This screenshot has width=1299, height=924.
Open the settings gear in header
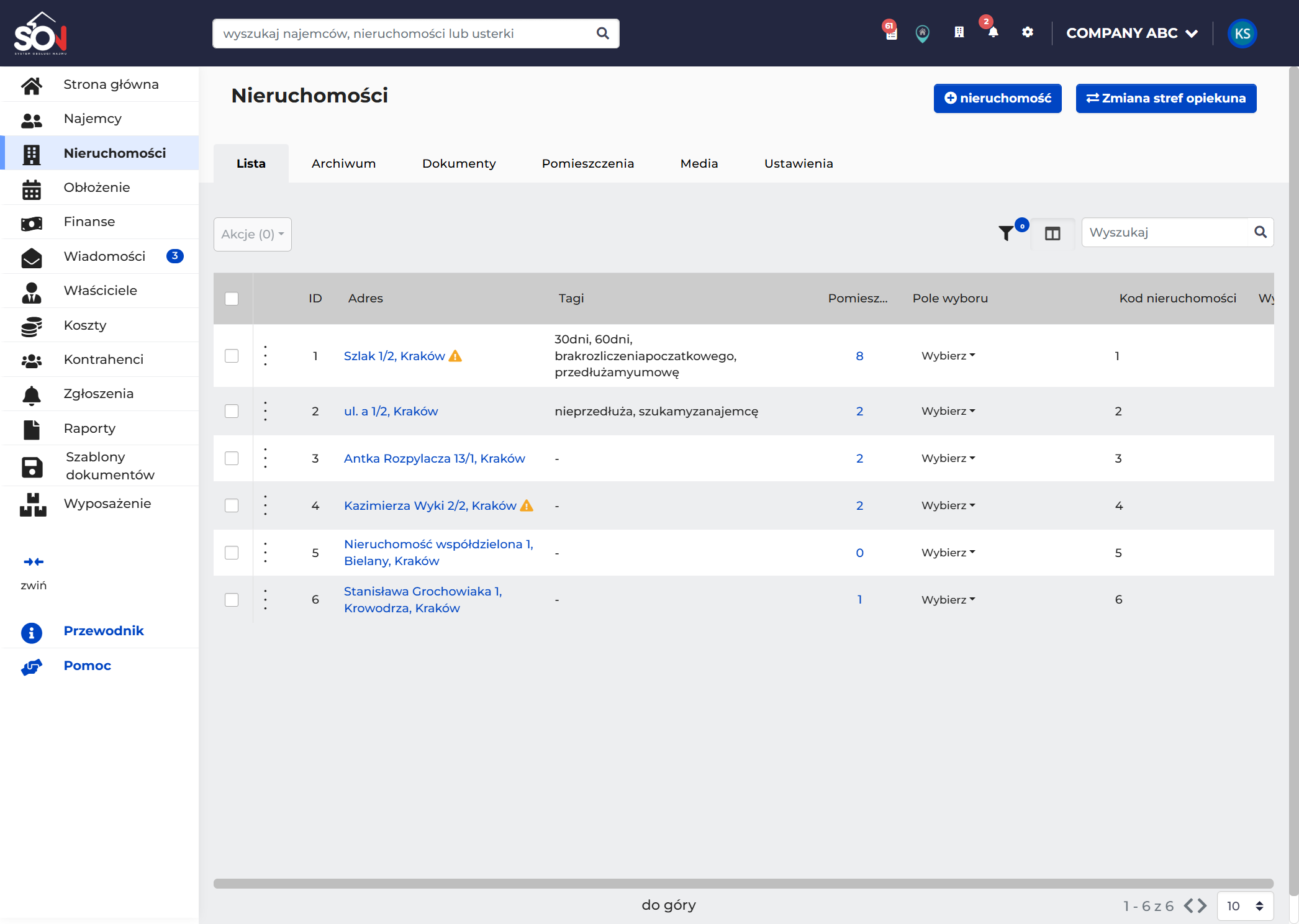coord(1028,32)
